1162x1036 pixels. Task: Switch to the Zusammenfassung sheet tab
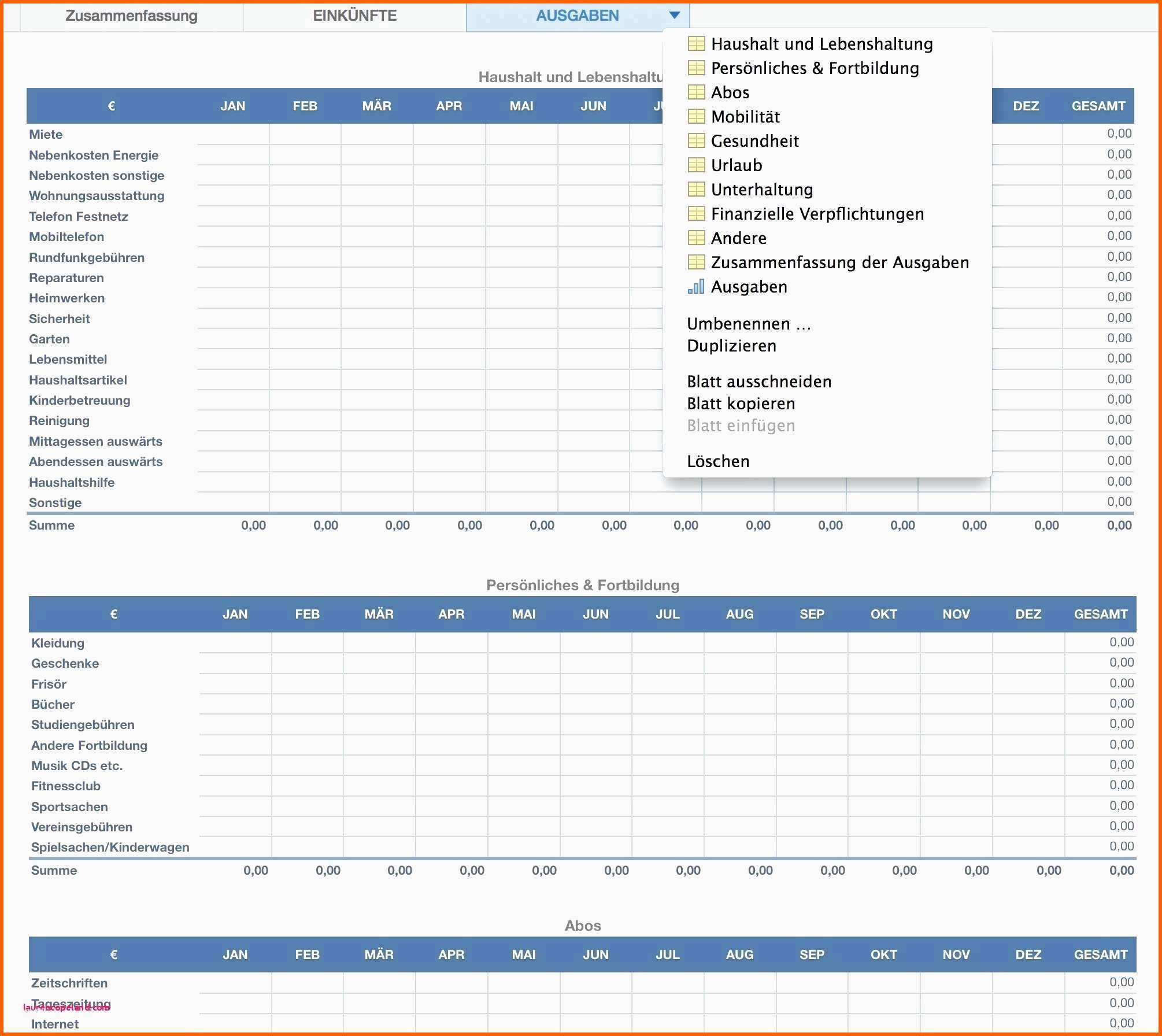(x=131, y=16)
